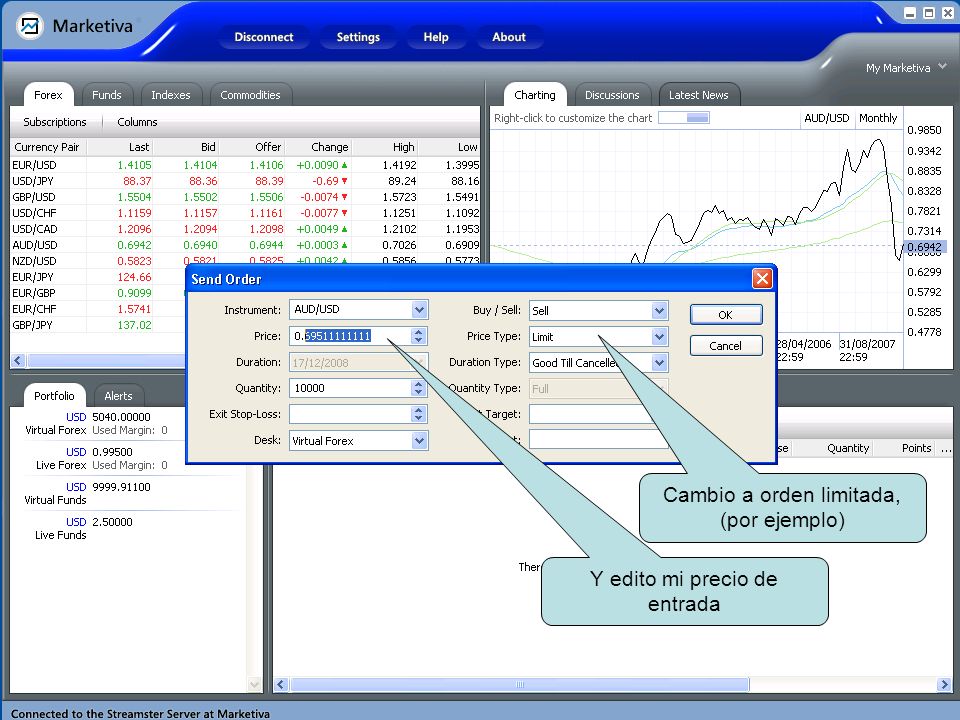Click the Currency Pair column header

pos(48,147)
